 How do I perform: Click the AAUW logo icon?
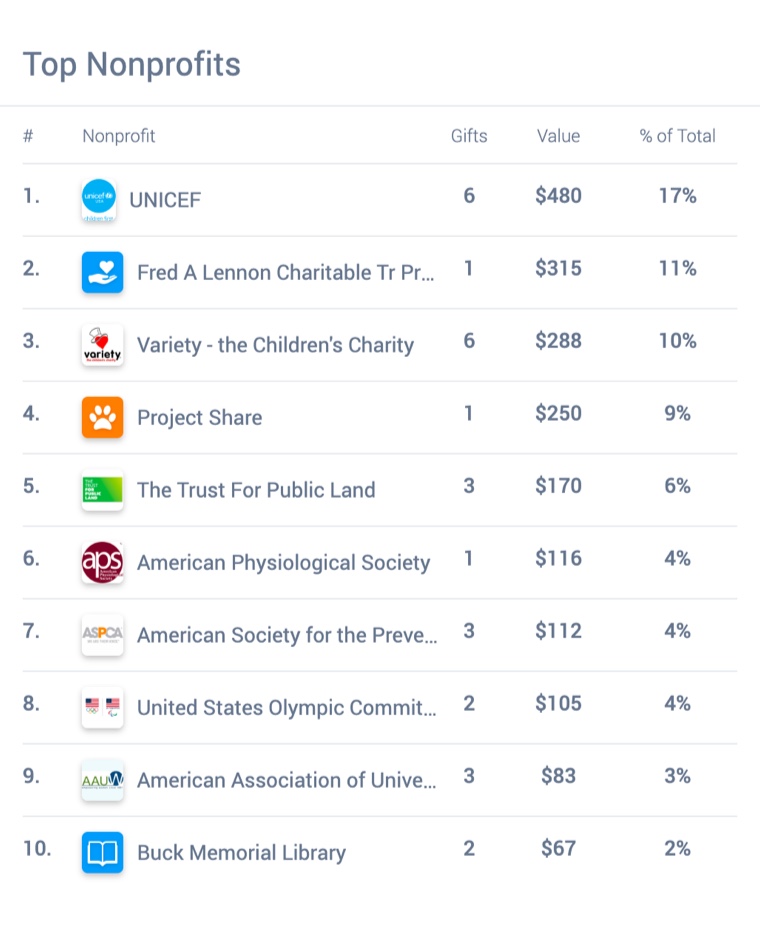(x=102, y=780)
